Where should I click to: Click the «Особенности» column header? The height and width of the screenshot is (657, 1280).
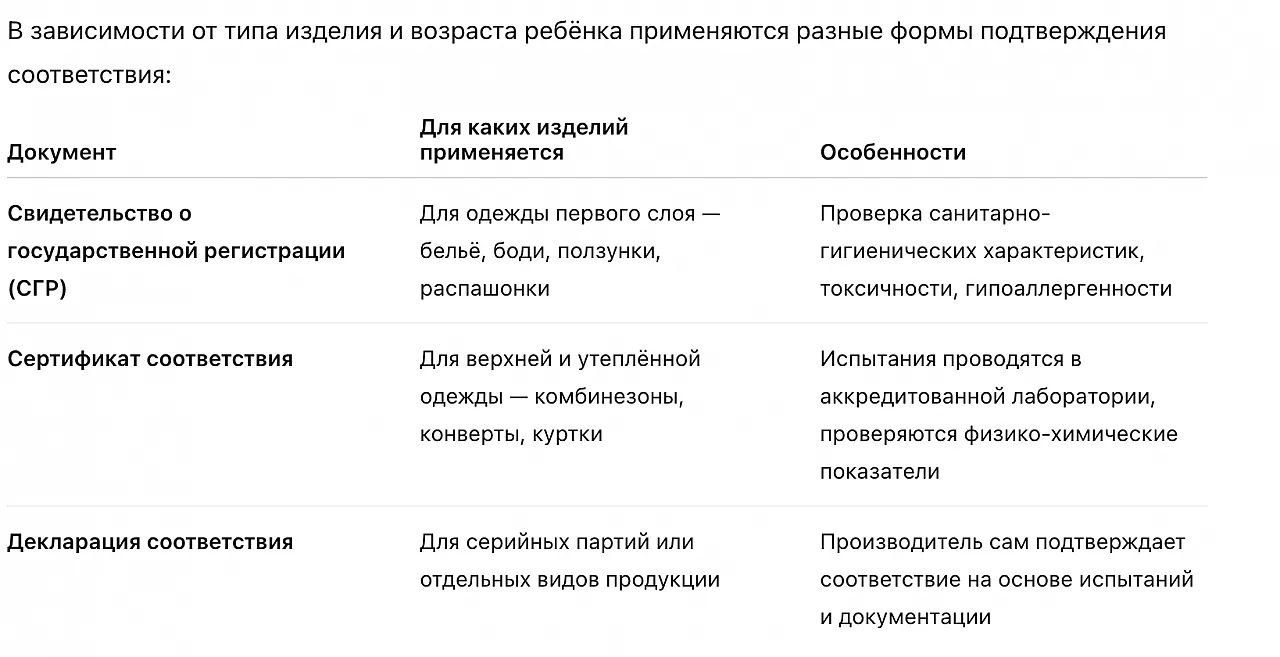pos(892,153)
